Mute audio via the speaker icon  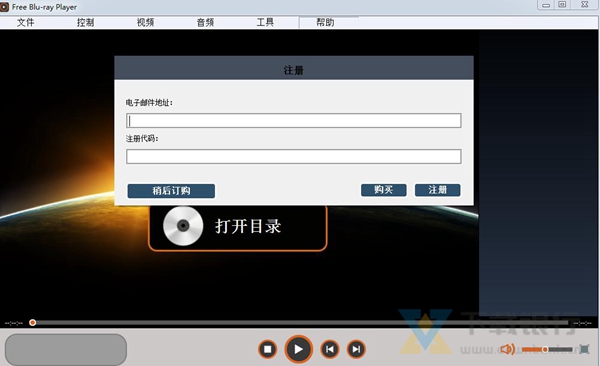click(x=507, y=349)
